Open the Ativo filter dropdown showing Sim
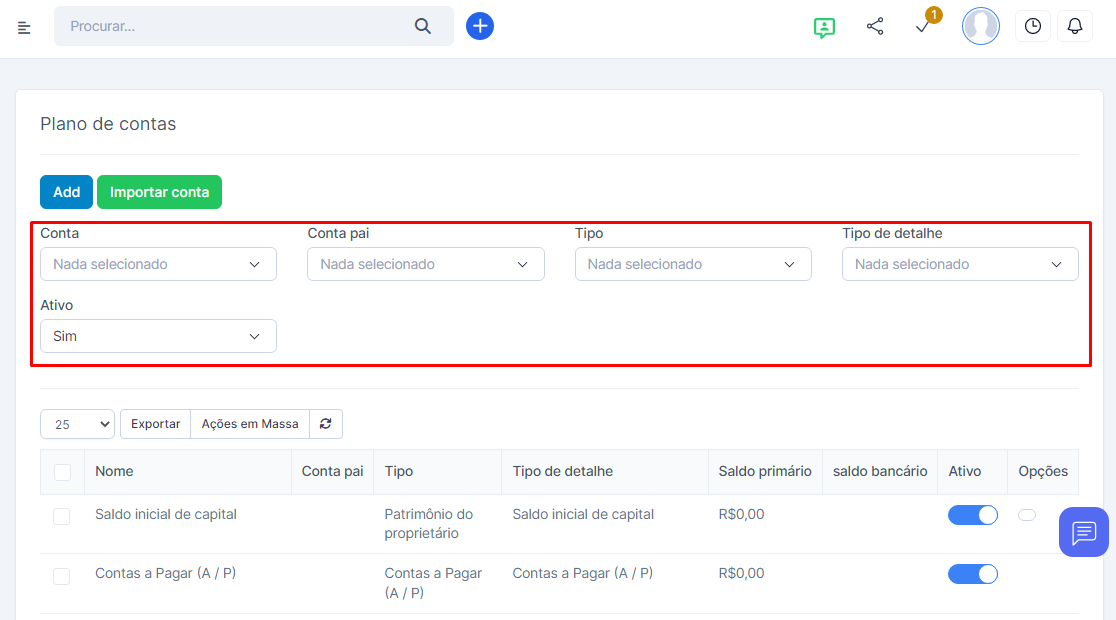The image size is (1116, 620). (158, 336)
